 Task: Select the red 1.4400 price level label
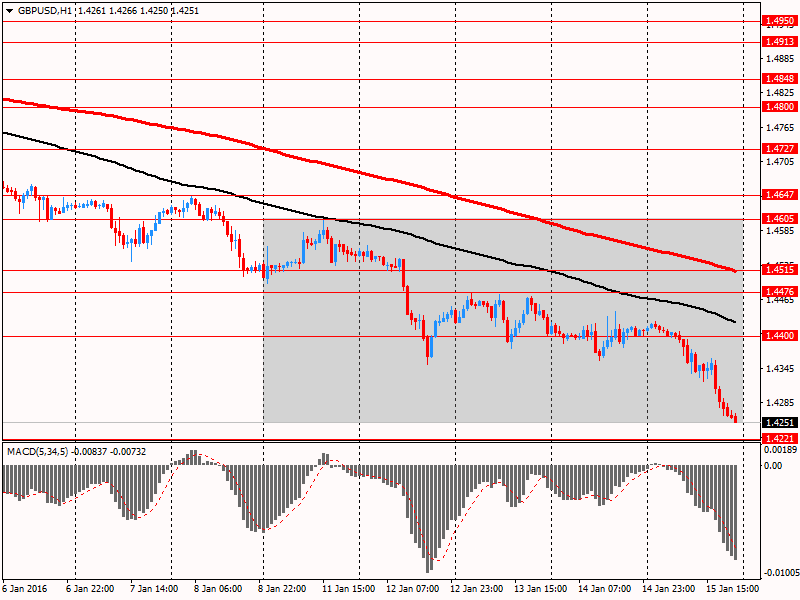click(x=779, y=335)
